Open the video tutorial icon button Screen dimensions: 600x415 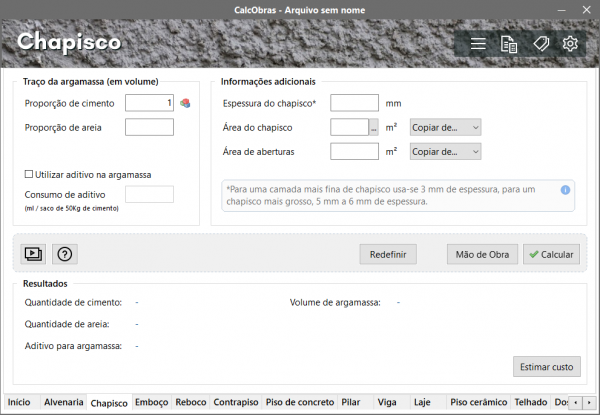(x=33, y=254)
